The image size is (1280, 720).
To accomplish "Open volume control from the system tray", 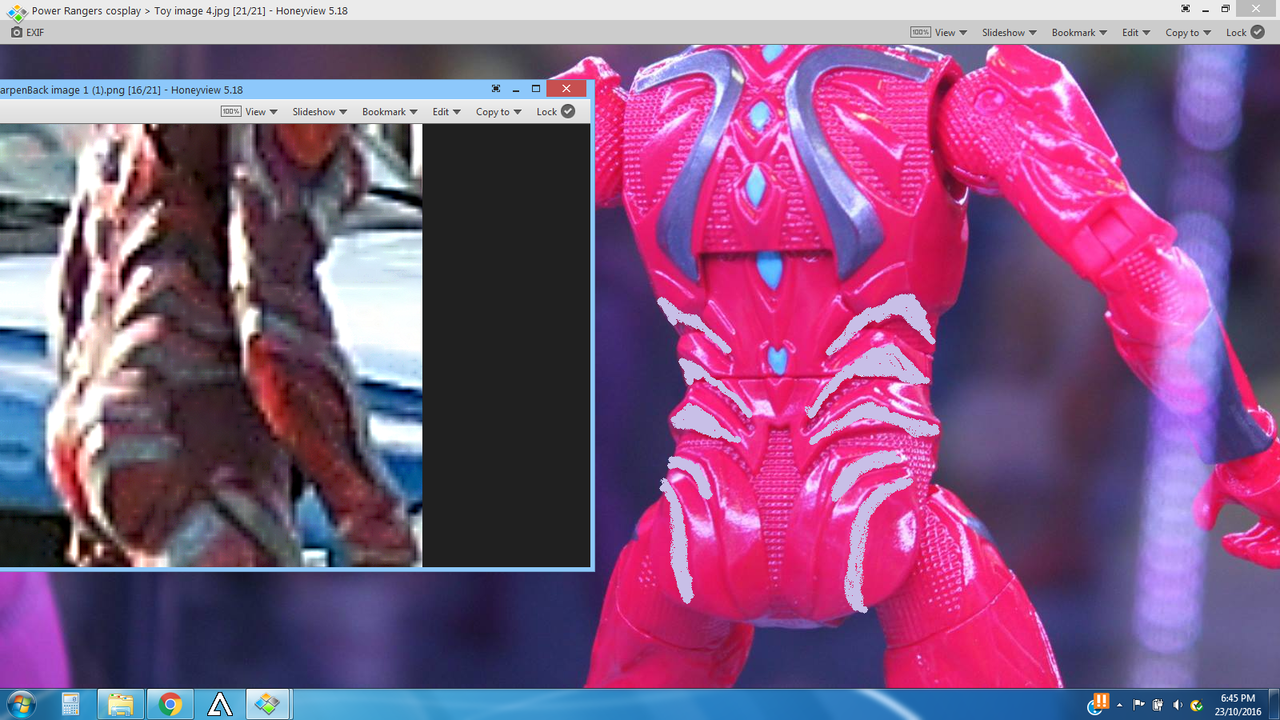I will point(1177,704).
